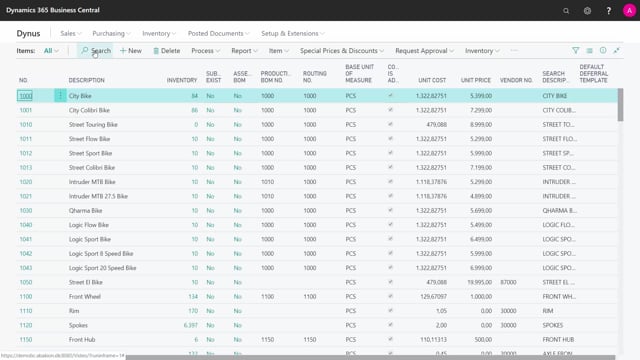Open the Posted Documents menu
This screenshot has height=360, width=640.
218,33
